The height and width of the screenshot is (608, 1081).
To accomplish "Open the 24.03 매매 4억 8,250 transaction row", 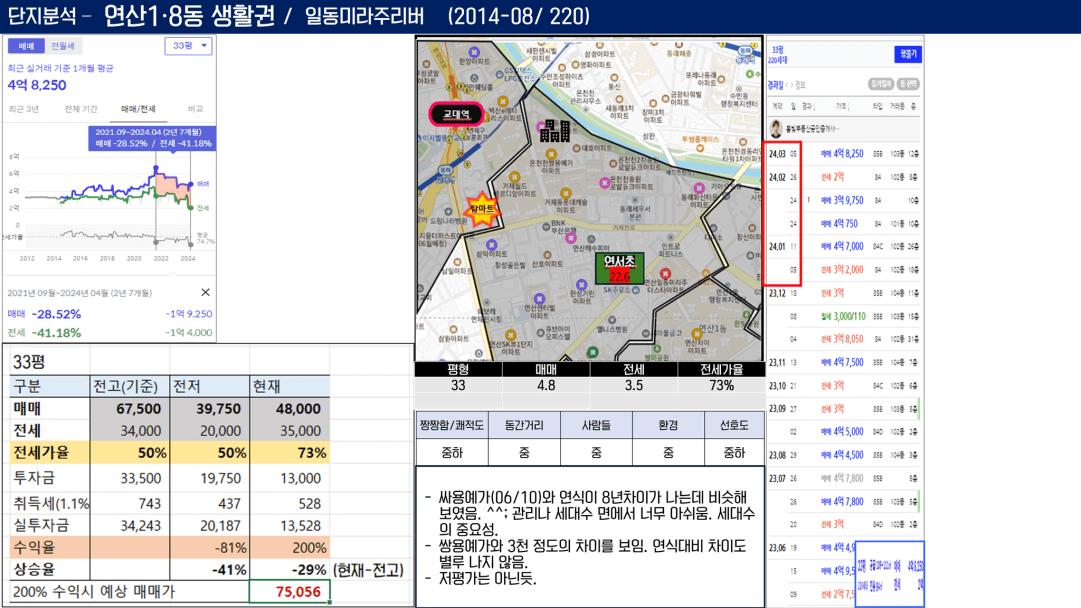I will (x=844, y=154).
